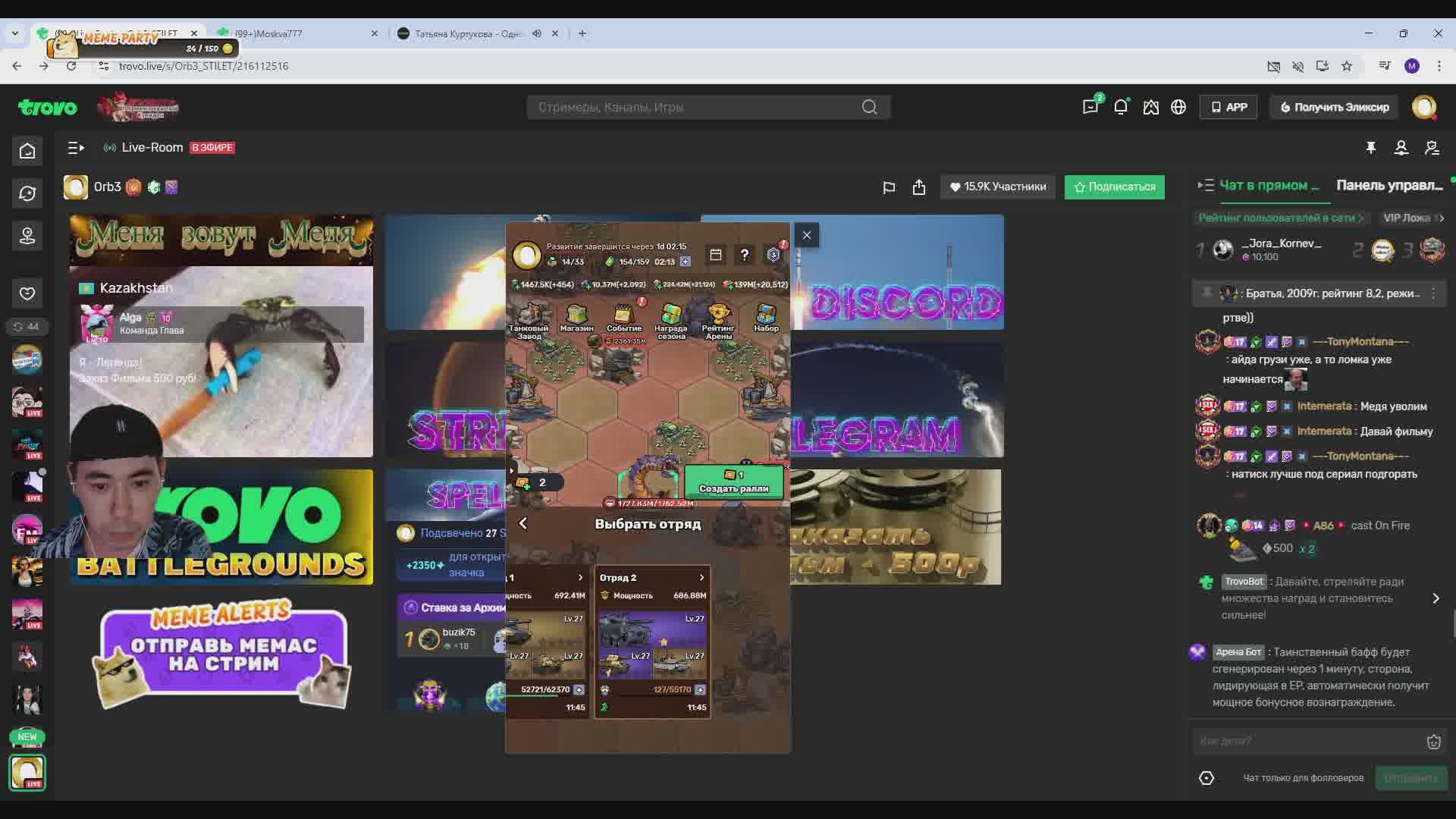The height and width of the screenshot is (819, 1456).
Task: Select the Отряд 2 squad card
Action: point(652,642)
